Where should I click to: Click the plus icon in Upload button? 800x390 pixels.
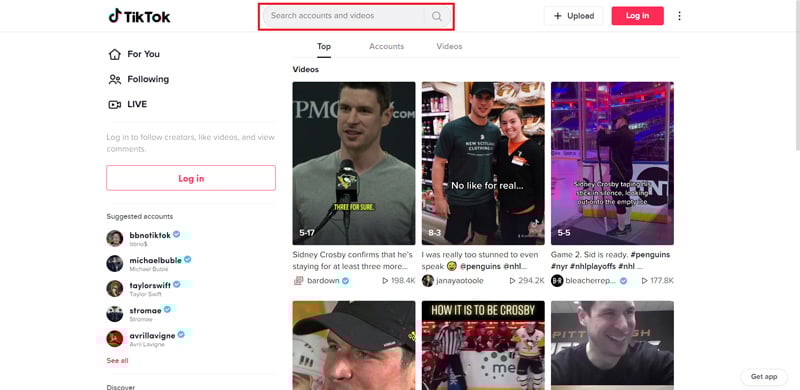(x=558, y=16)
